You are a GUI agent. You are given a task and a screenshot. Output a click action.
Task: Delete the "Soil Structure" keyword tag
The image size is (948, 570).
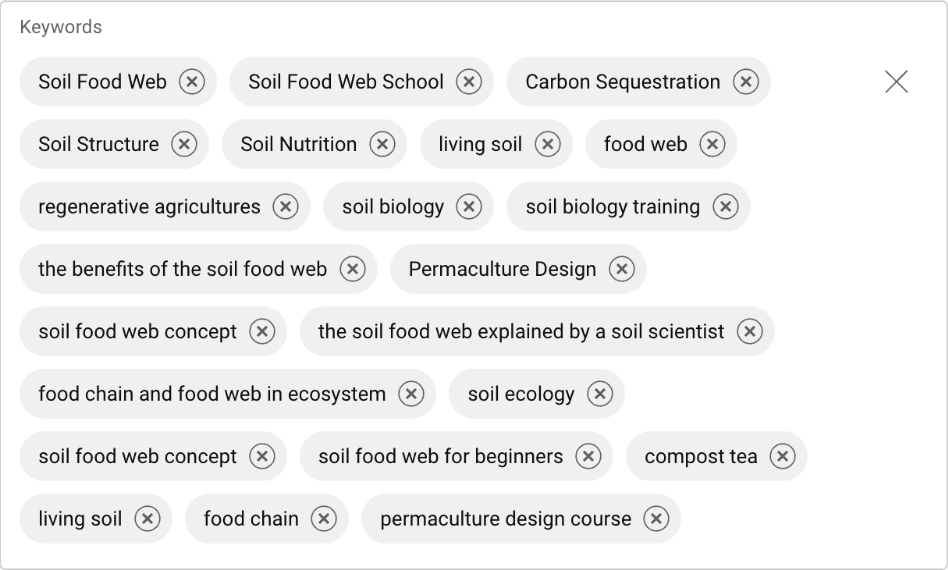(x=184, y=144)
